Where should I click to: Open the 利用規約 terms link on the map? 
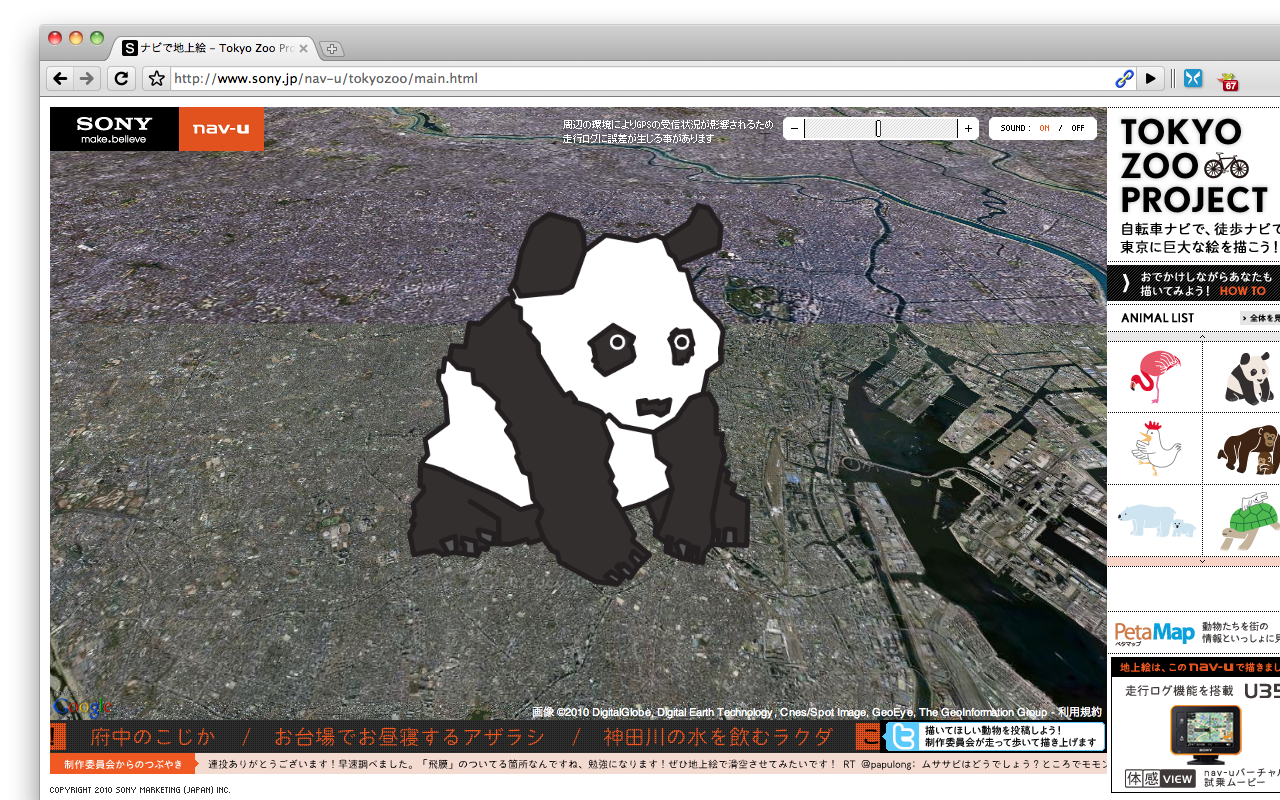pyautogui.click(x=1080, y=712)
